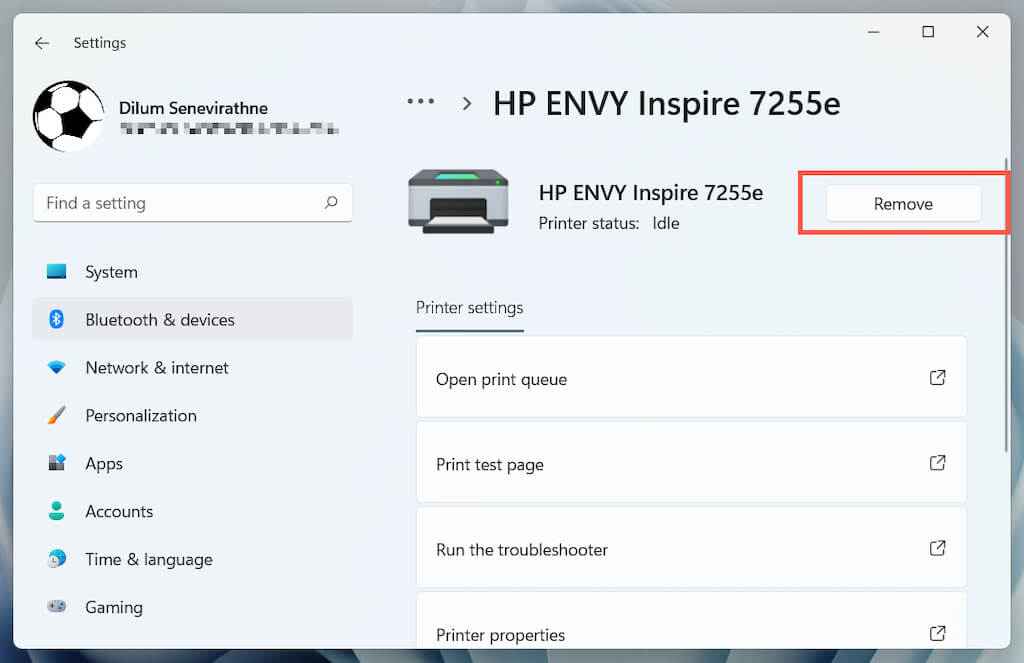Click external-link icon on Print test page
The width and height of the screenshot is (1024, 663).
tap(937, 463)
